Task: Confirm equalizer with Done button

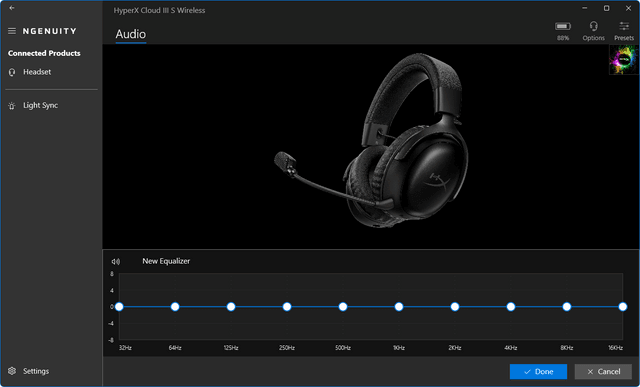Action: [x=538, y=371]
